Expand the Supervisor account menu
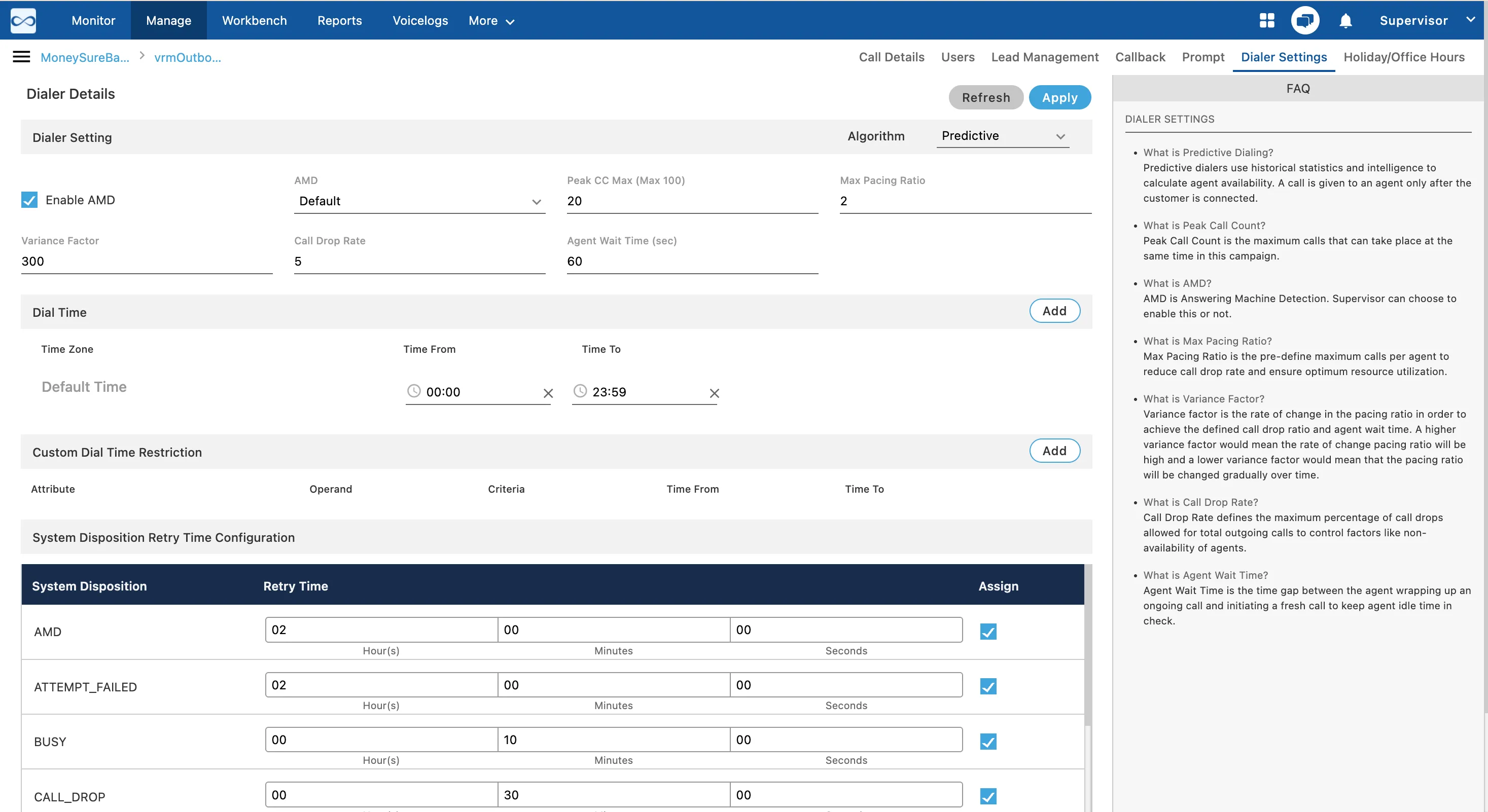Screen dimensions: 1488x812 (1426, 21)
